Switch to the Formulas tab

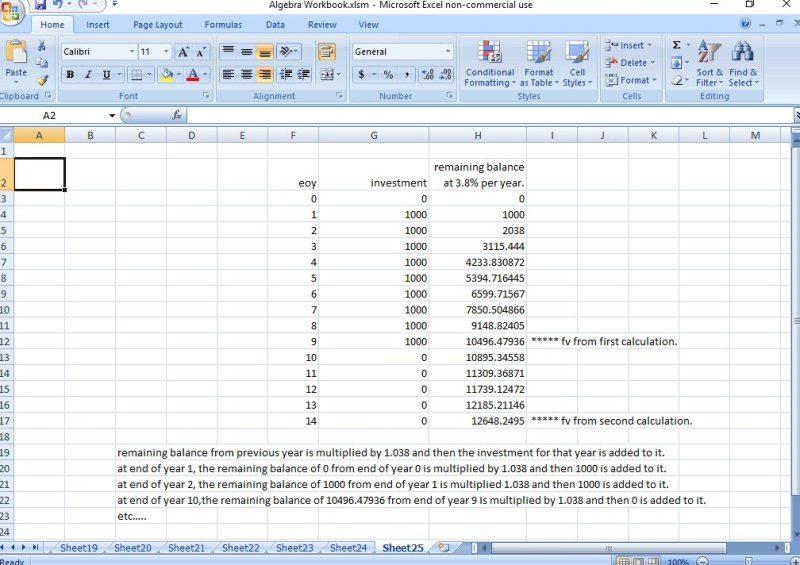point(223,24)
